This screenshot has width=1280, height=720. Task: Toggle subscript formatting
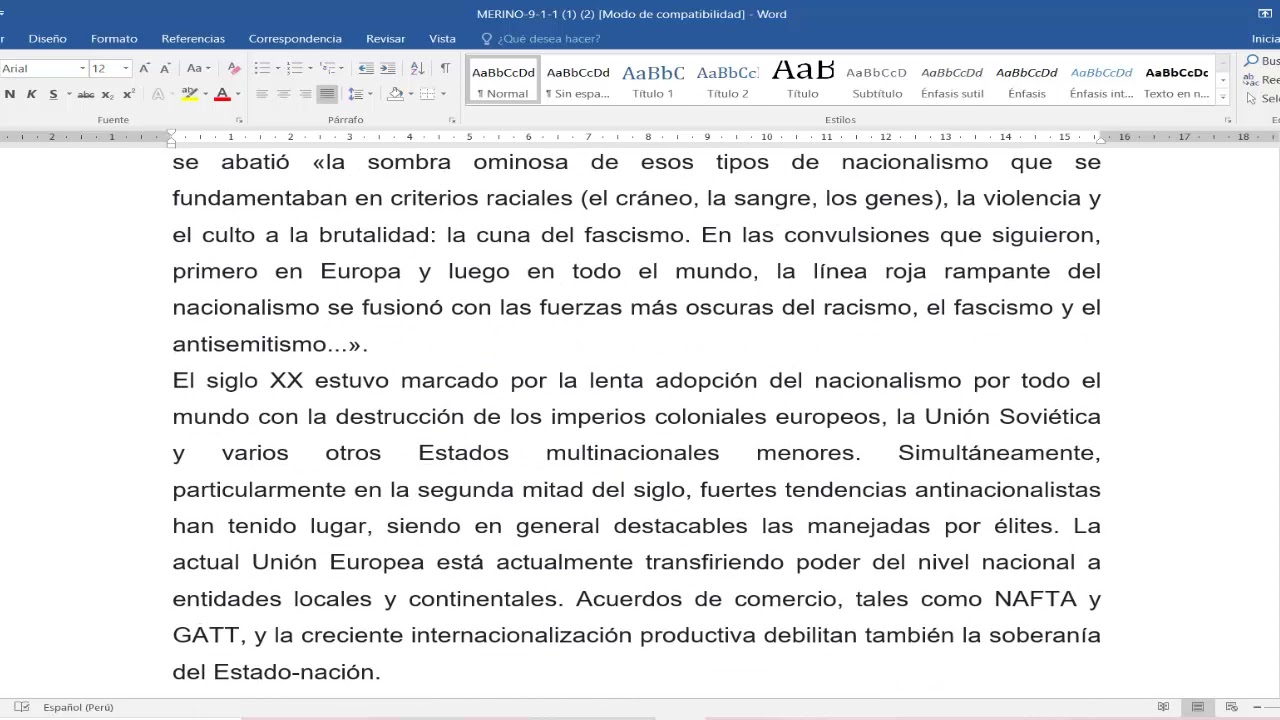pyautogui.click(x=108, y=94)
